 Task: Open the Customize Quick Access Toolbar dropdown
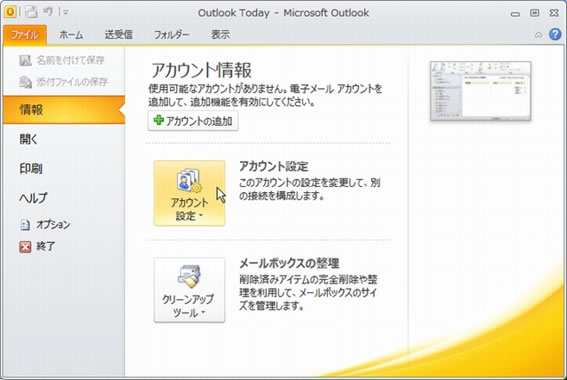[65, 12]
